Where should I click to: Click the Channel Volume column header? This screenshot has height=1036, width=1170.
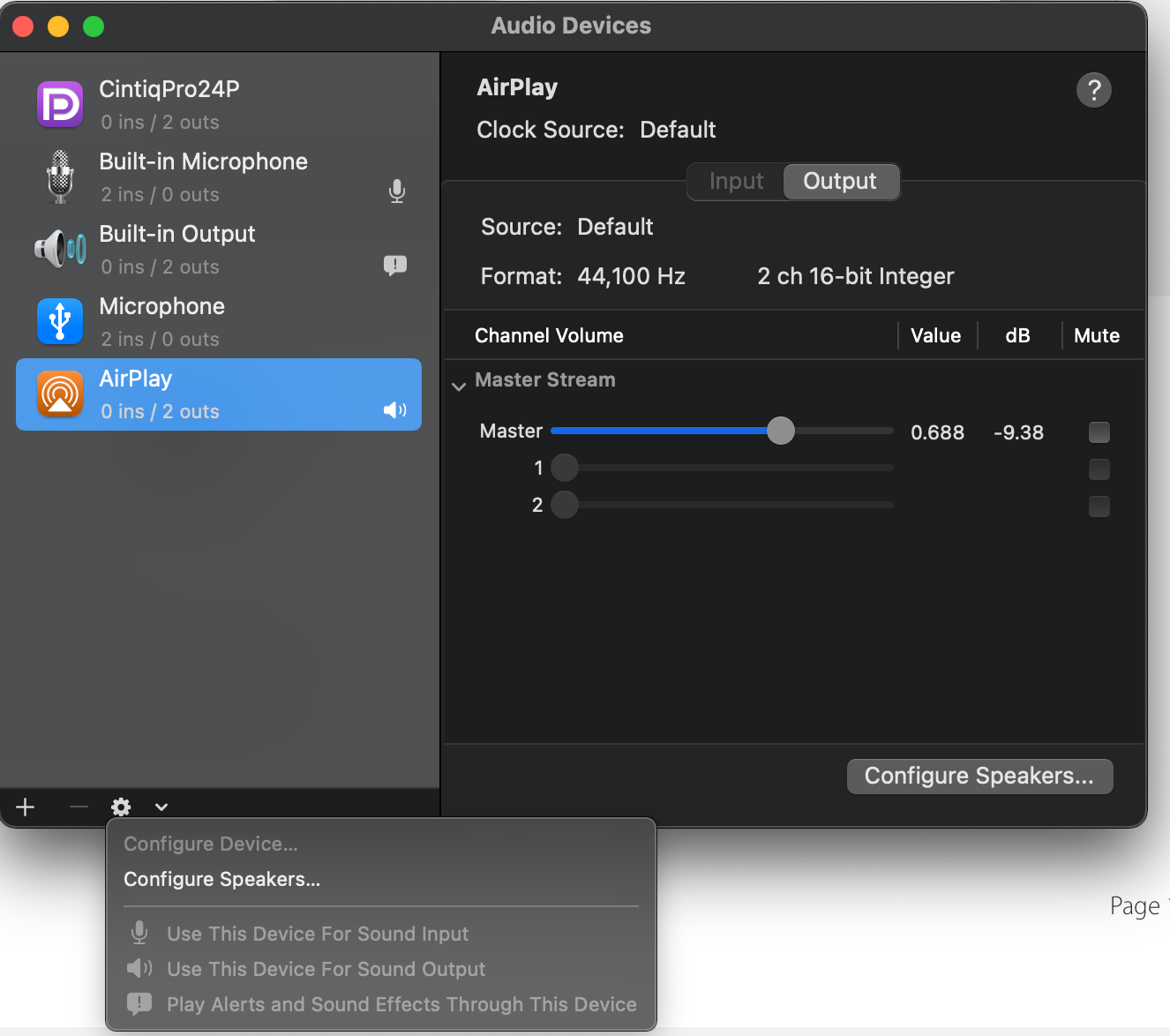[549, 335]
